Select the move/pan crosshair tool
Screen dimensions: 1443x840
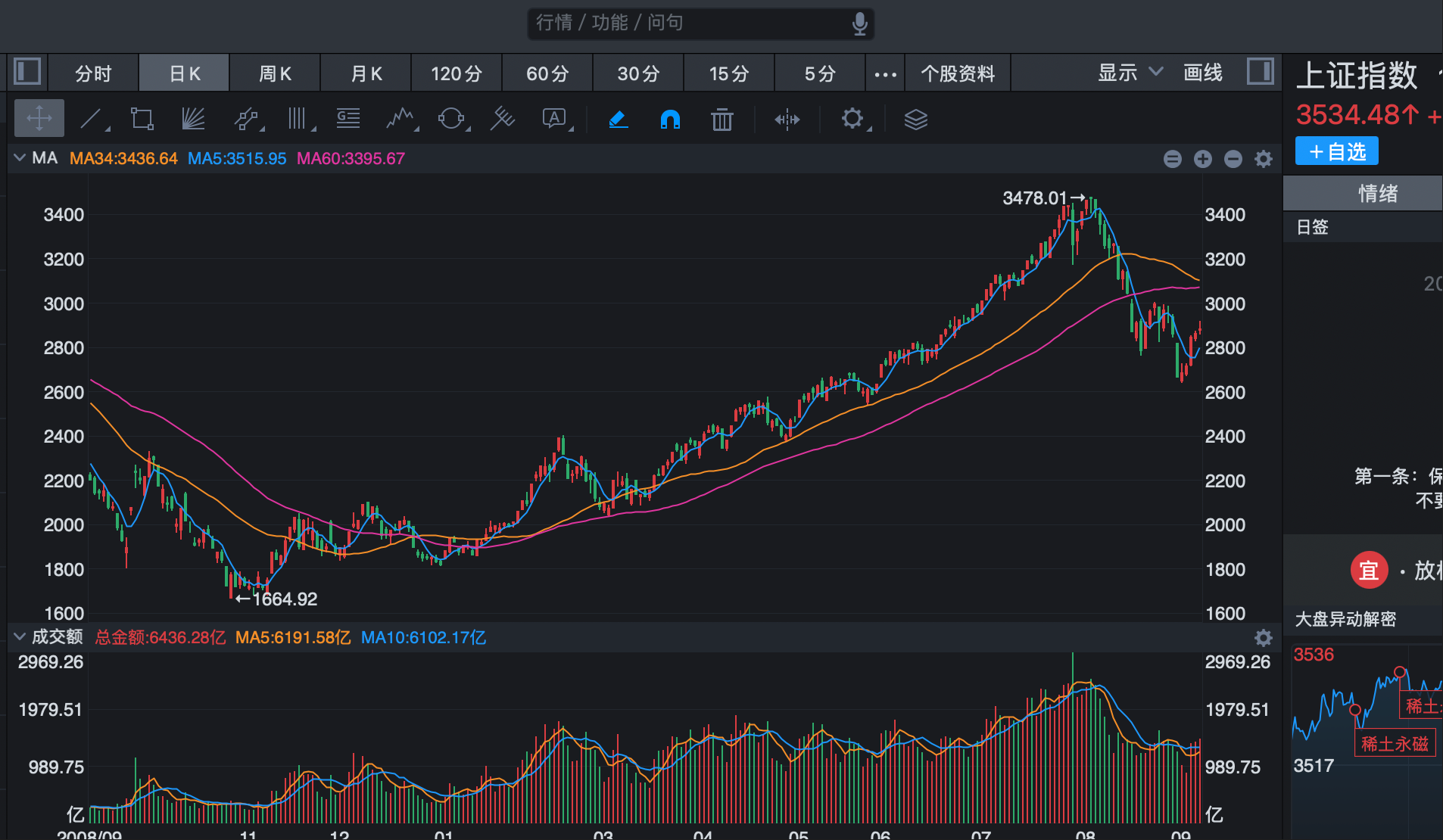tap(39, 119)
